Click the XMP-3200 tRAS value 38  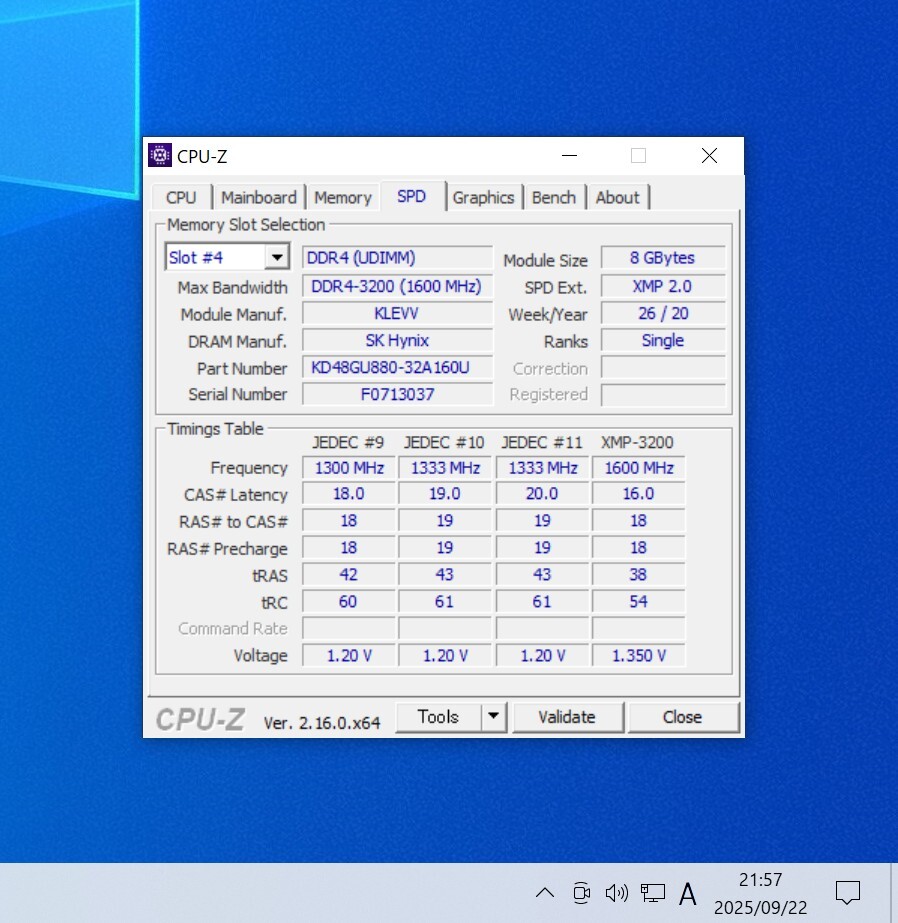638,575
